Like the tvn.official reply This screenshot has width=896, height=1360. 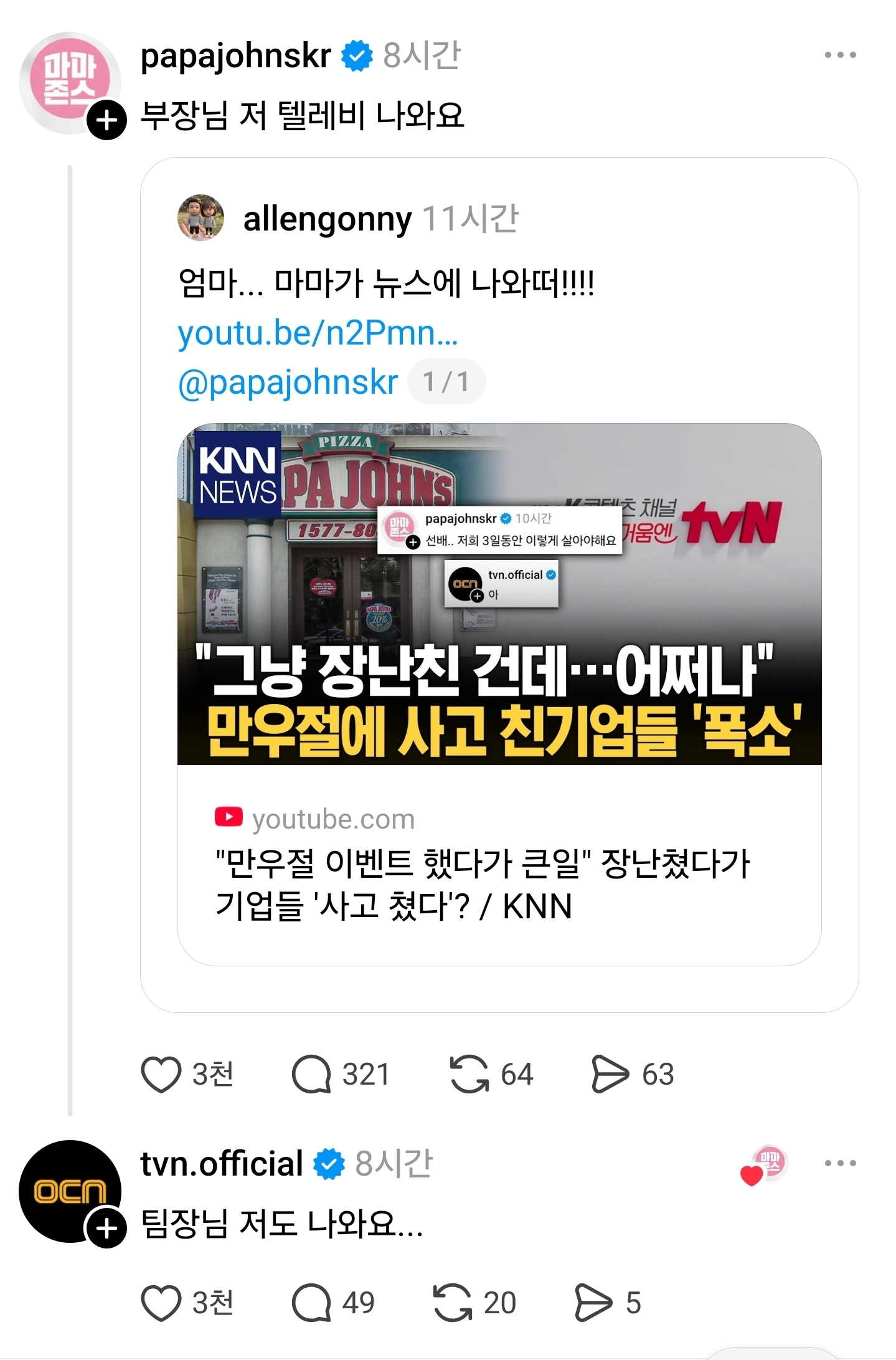point(161,1303)
